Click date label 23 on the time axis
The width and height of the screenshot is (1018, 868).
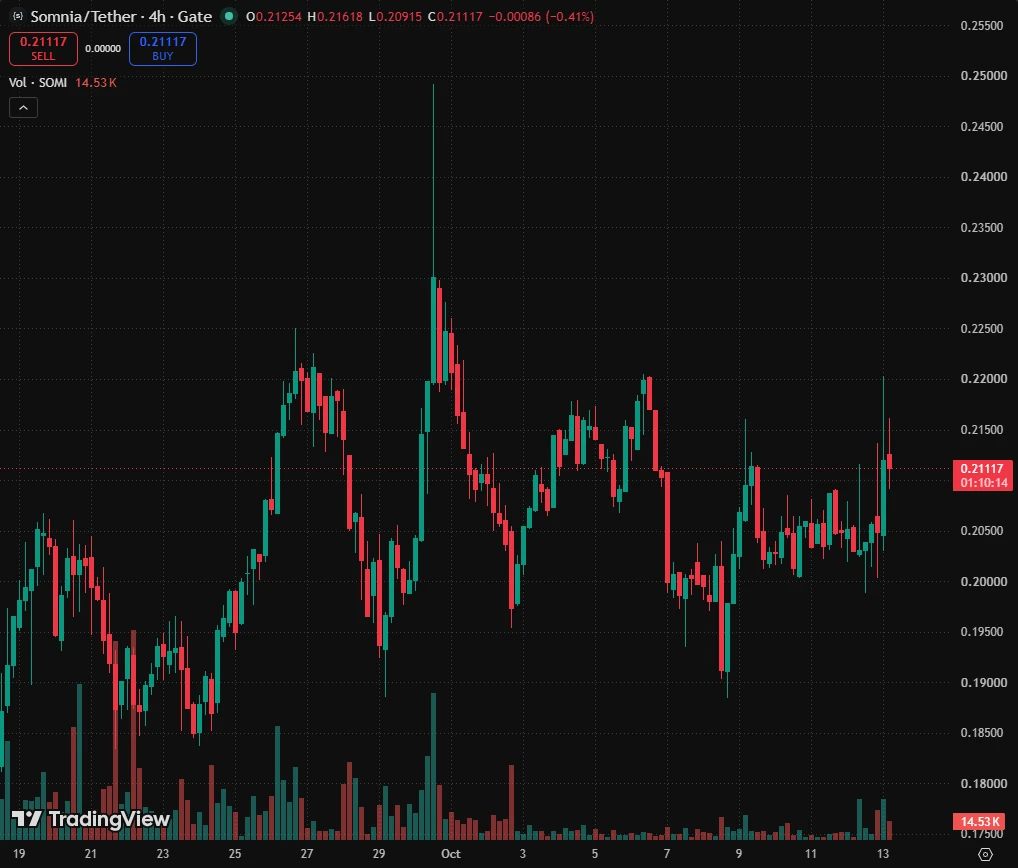[x=163, y=854]
